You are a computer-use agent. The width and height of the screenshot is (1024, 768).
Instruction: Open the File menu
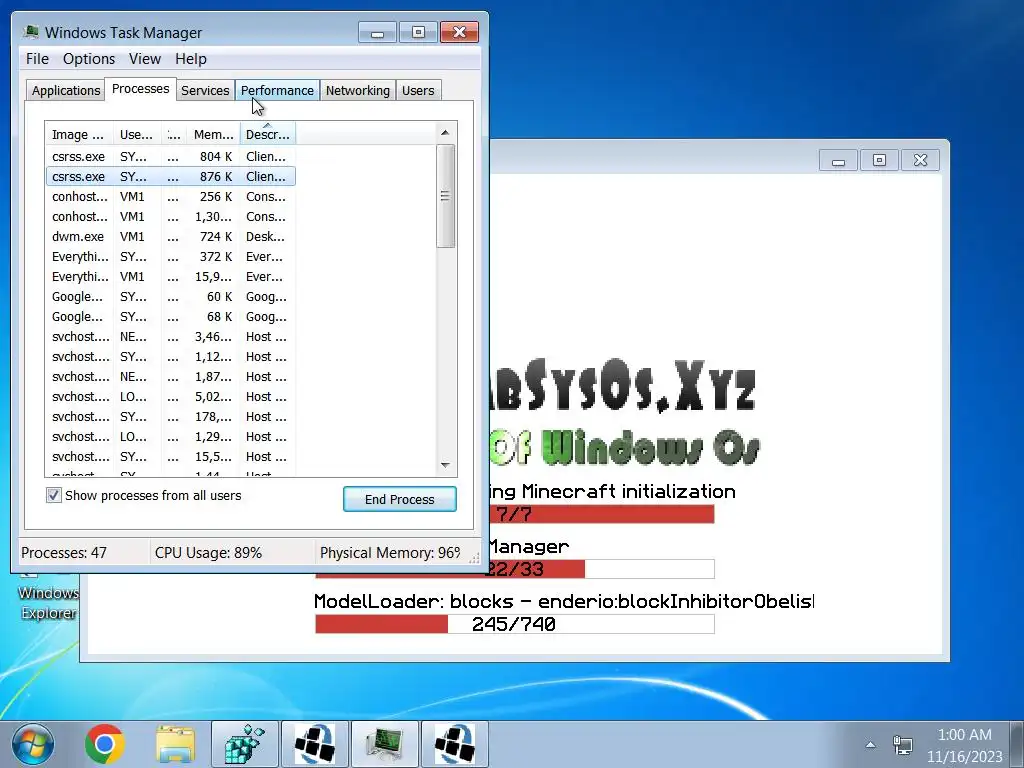pyautogui.click(x=37, y=59)
